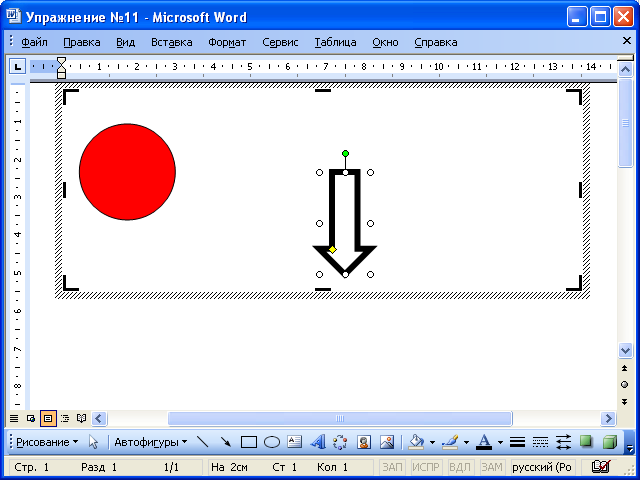Toggle ЗАМ overtype mode indicator
640x480 pixels.
pyautogui.click(x=491, y=467)
